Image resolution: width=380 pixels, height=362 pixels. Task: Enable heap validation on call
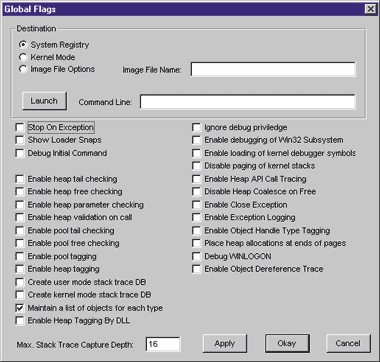pyautogui.click(x=20, y=217)
